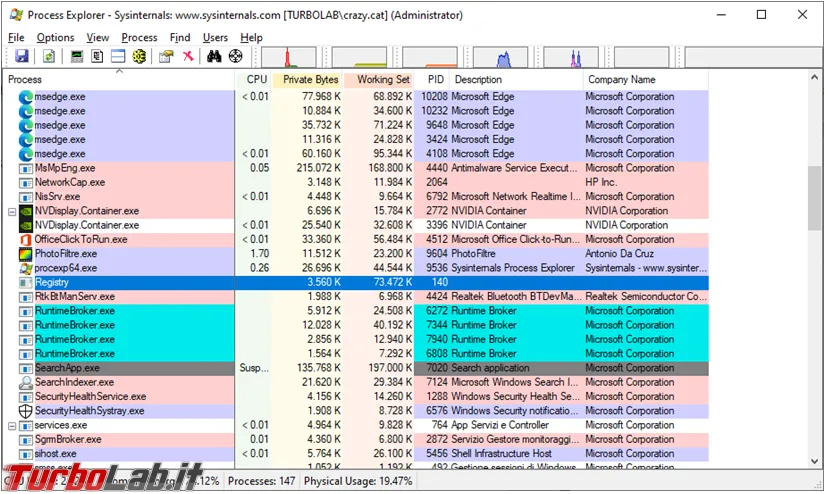Select the SgrmBroker.exe process row
This screenshot has height=494, width=827.
356,440
